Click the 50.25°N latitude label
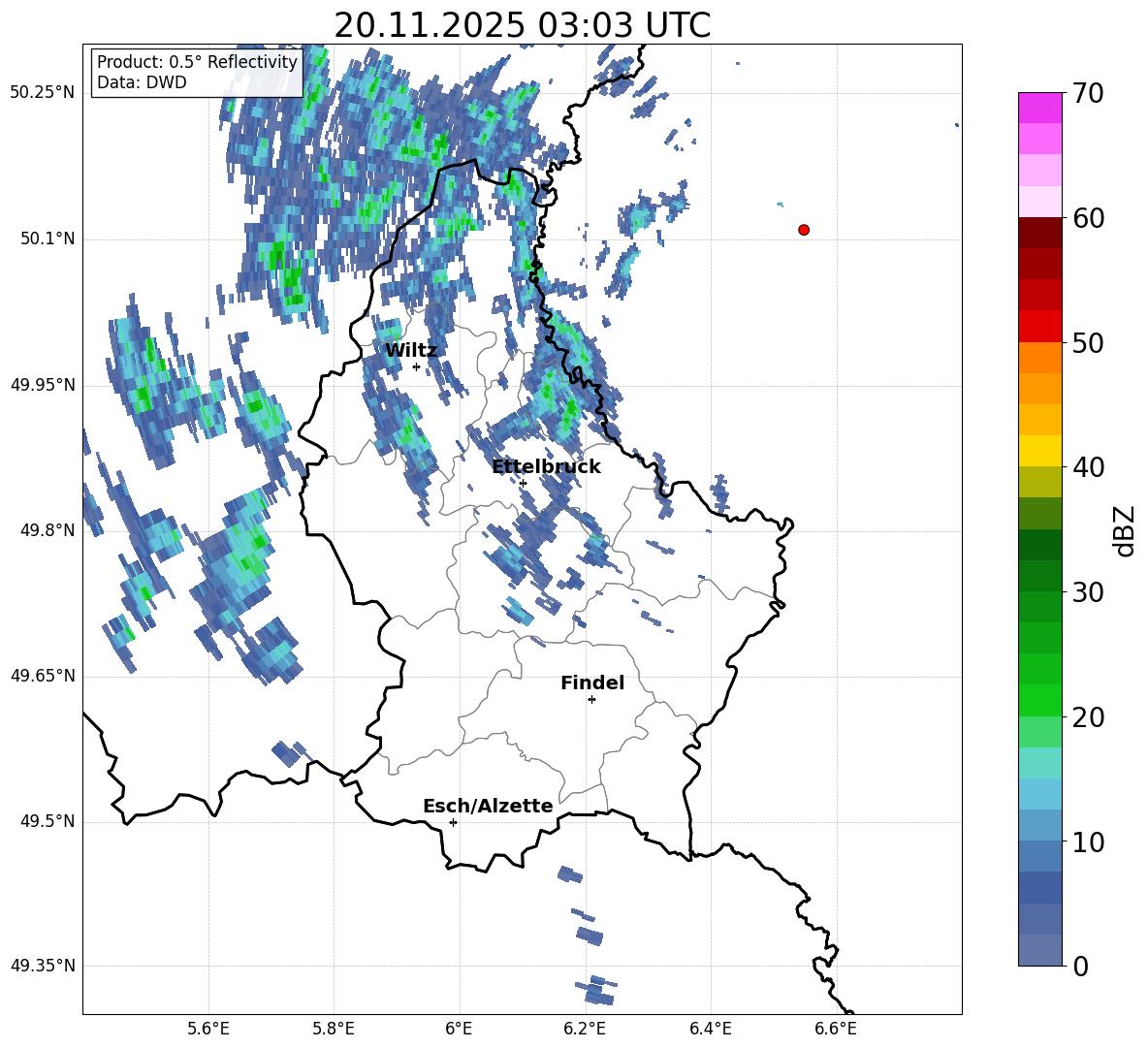 click(x=43, y=93)
